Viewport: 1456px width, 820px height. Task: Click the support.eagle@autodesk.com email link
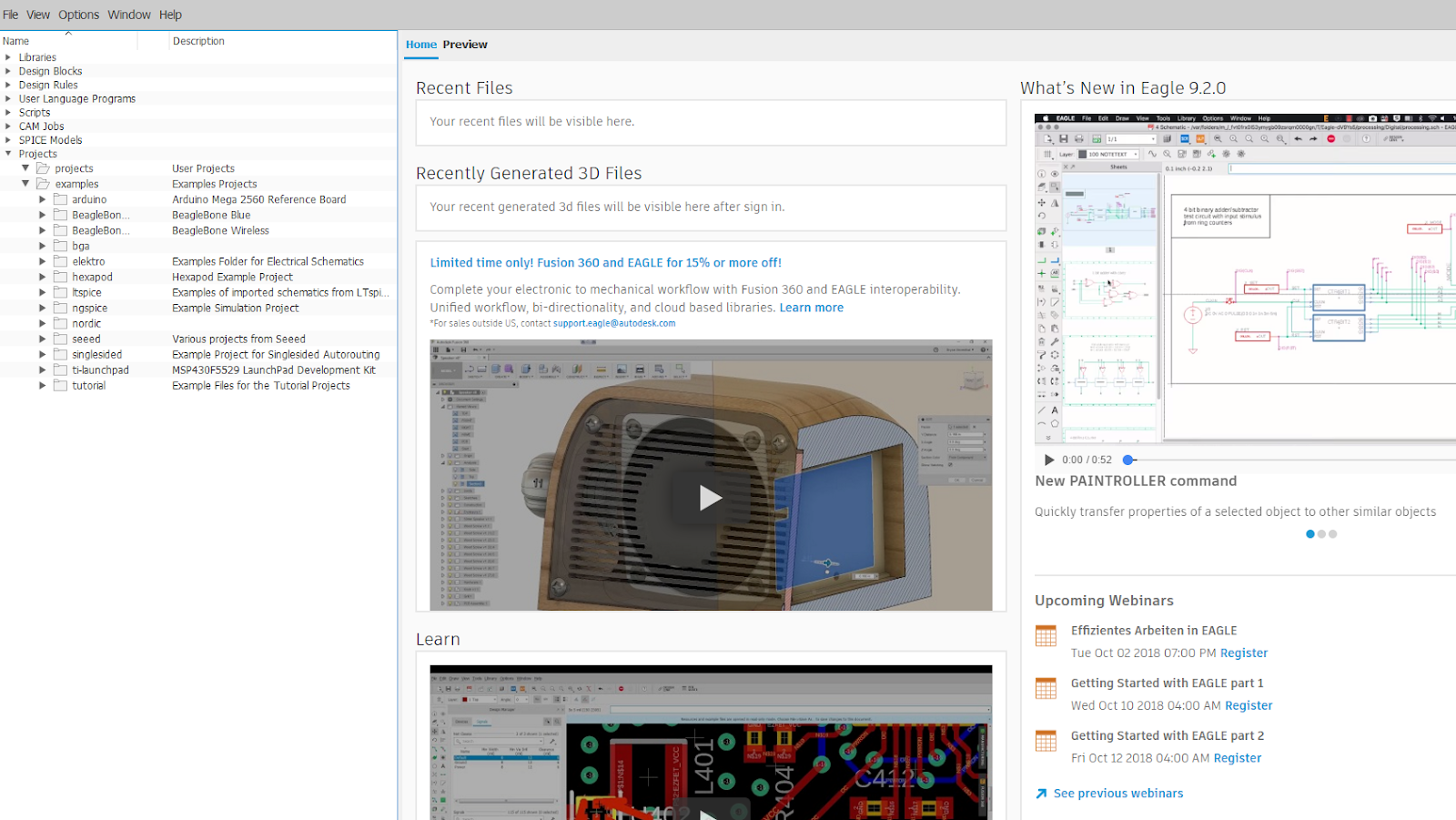[614, 323]
